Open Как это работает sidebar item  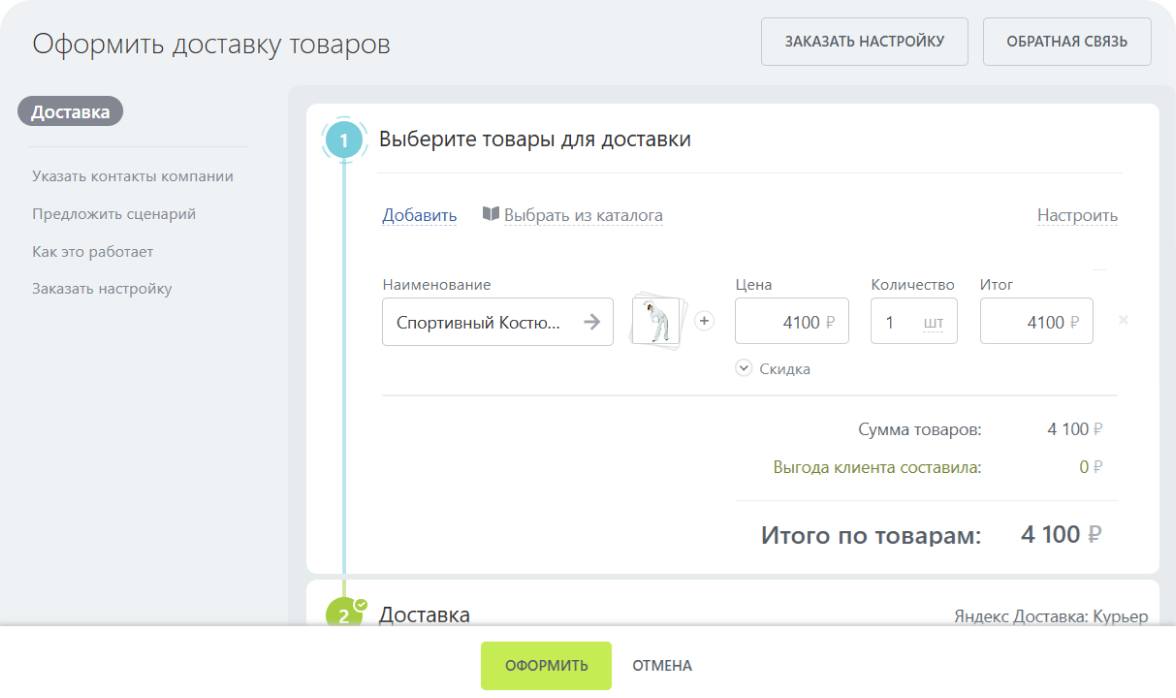(92, 252)
